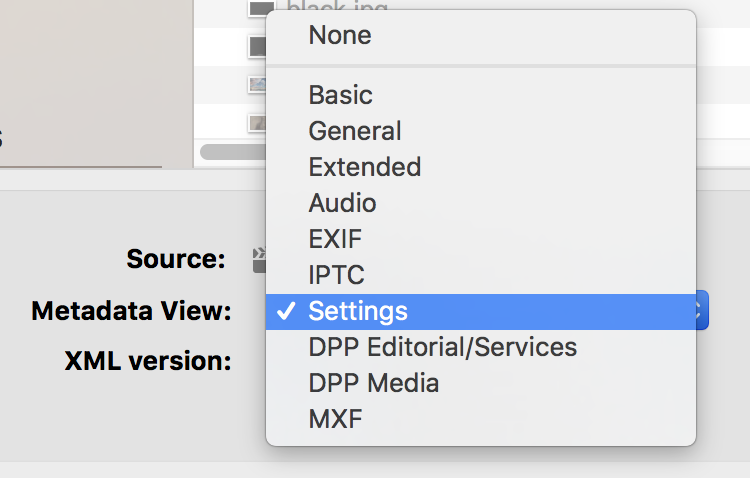Pick General in the dropdown list
Screen dimensions: 750x478
355,131
